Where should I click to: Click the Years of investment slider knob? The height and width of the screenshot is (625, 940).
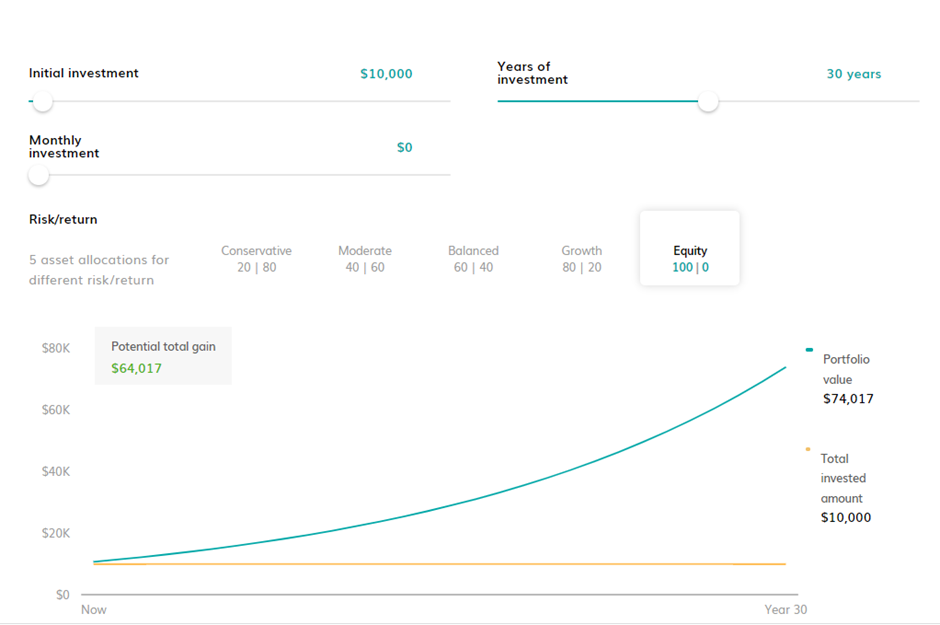point(708,101)
